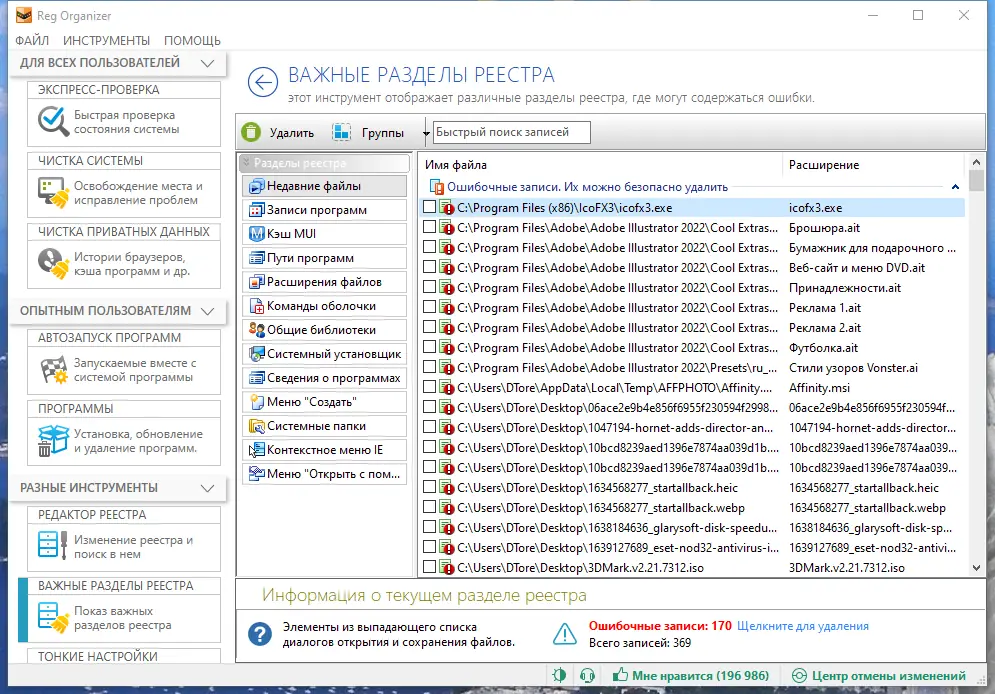Check the box for Реклама 2.ait row
Screen dimensions: 995x694
430,327
